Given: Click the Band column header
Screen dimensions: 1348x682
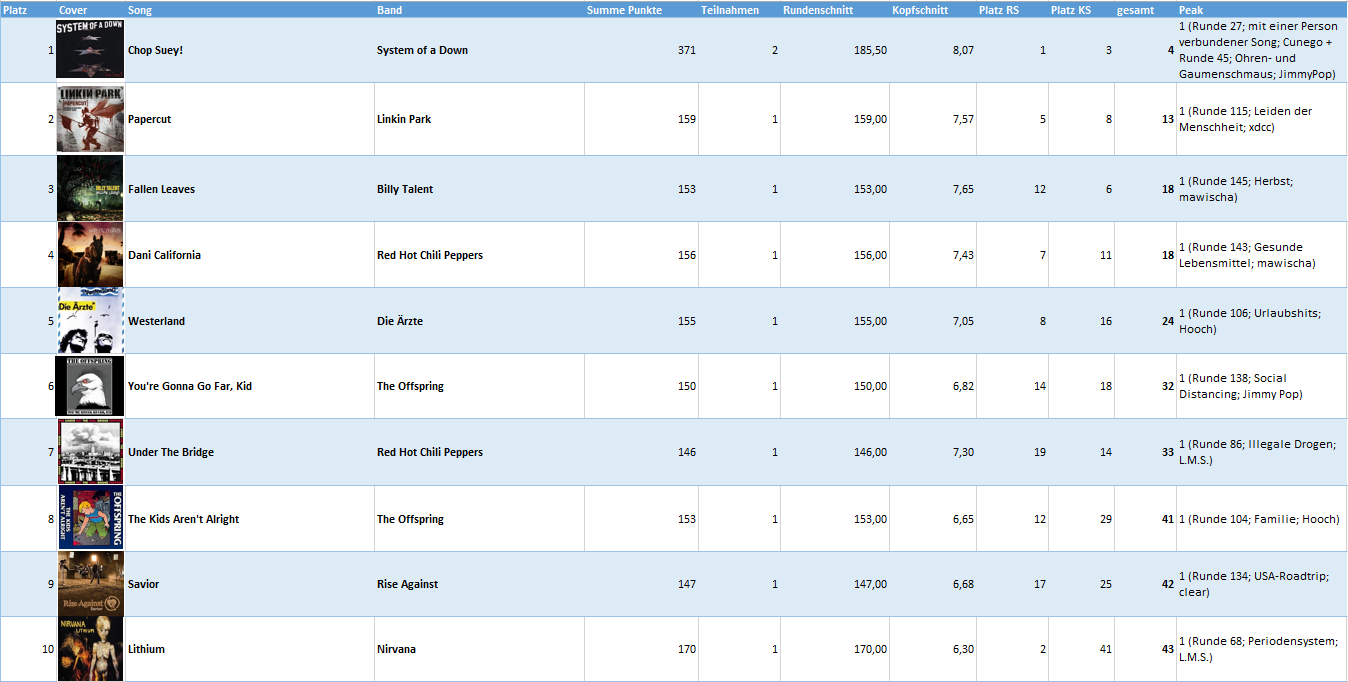Looking at the screenshot, I should click(390, 10).
